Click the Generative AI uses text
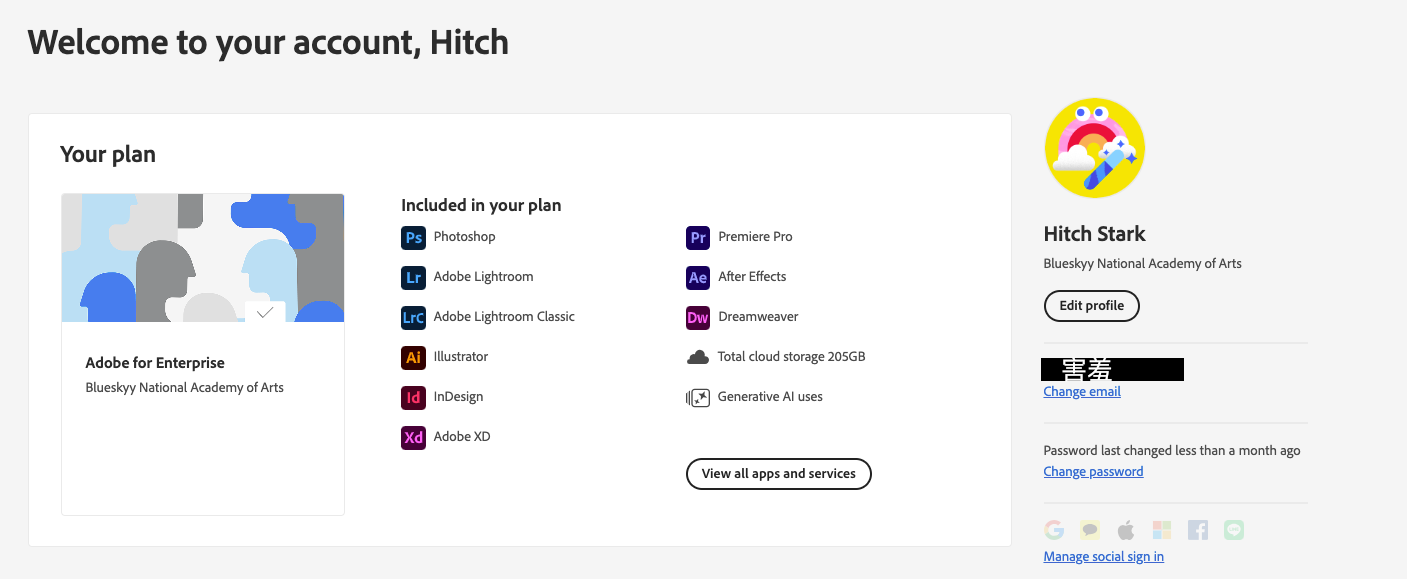1407x579 pixels. (771, 397)
